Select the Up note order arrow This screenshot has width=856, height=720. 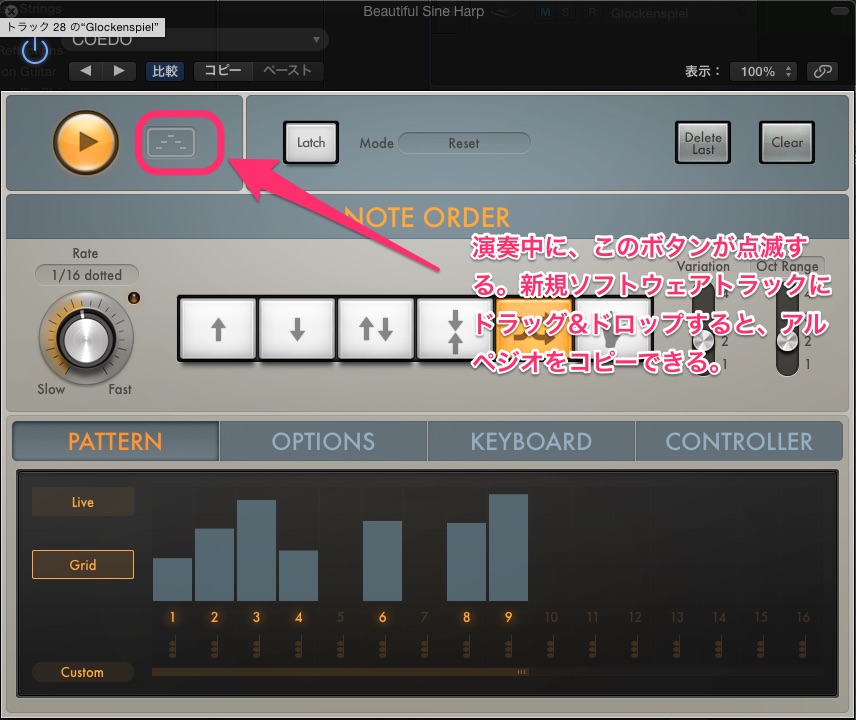(x=218, y=329)
